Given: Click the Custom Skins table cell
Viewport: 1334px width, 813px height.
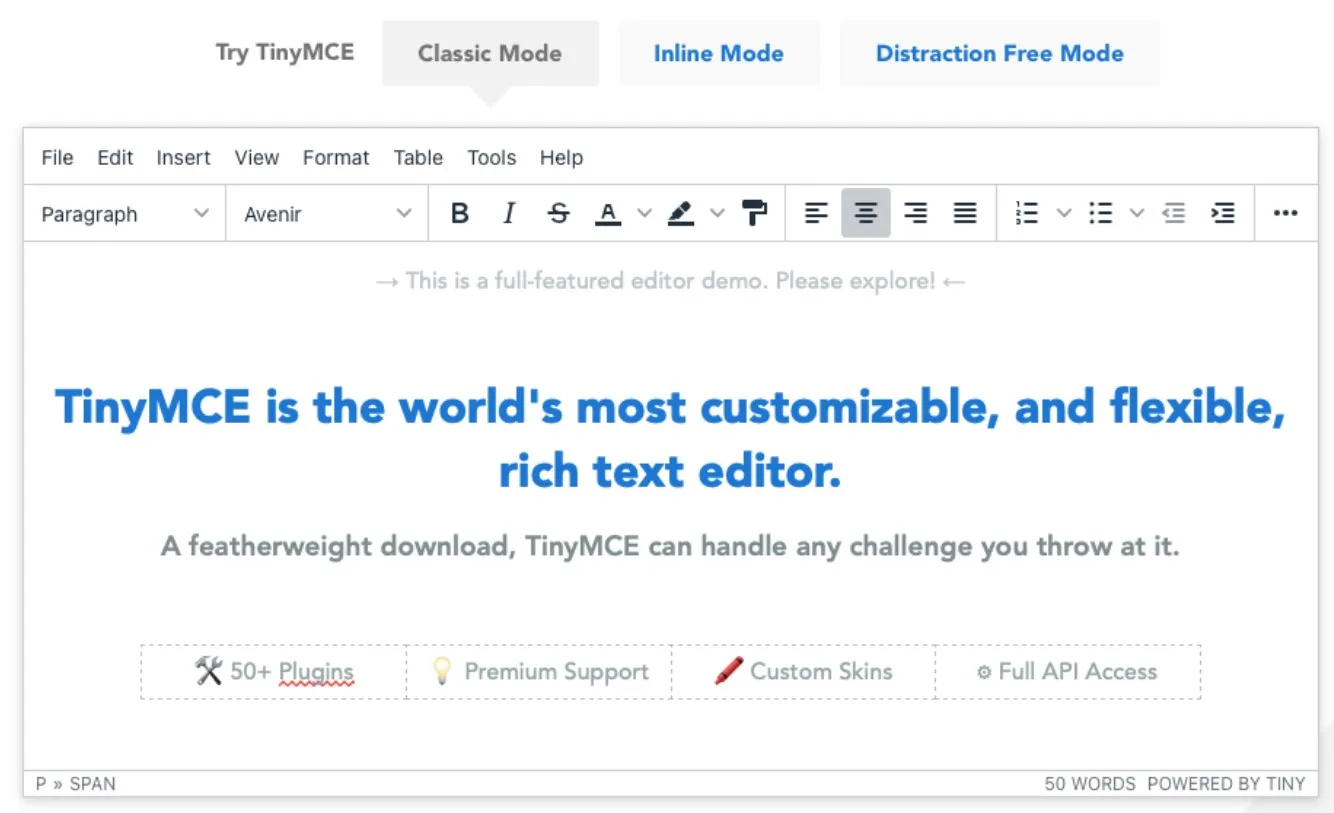Looking at the screenshot, I should point(803,671).
